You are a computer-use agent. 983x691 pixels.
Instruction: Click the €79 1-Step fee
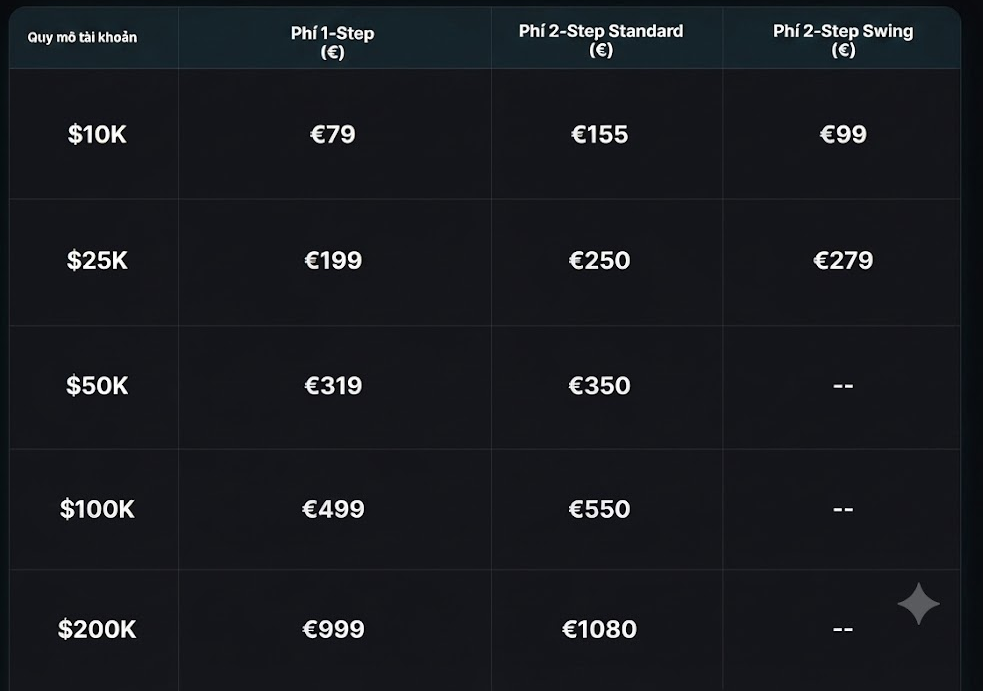[333, 134]
